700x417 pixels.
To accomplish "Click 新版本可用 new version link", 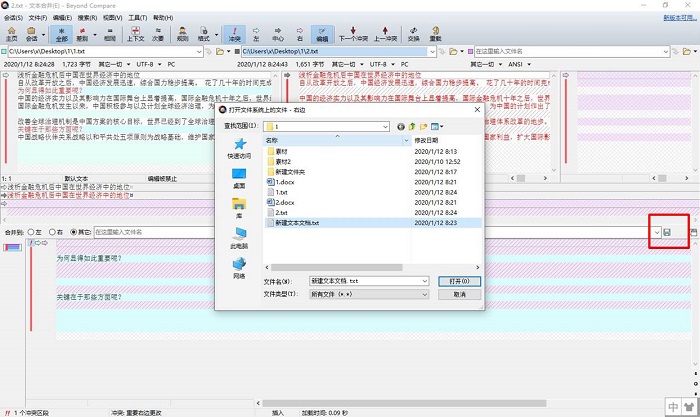I will 679,18.
